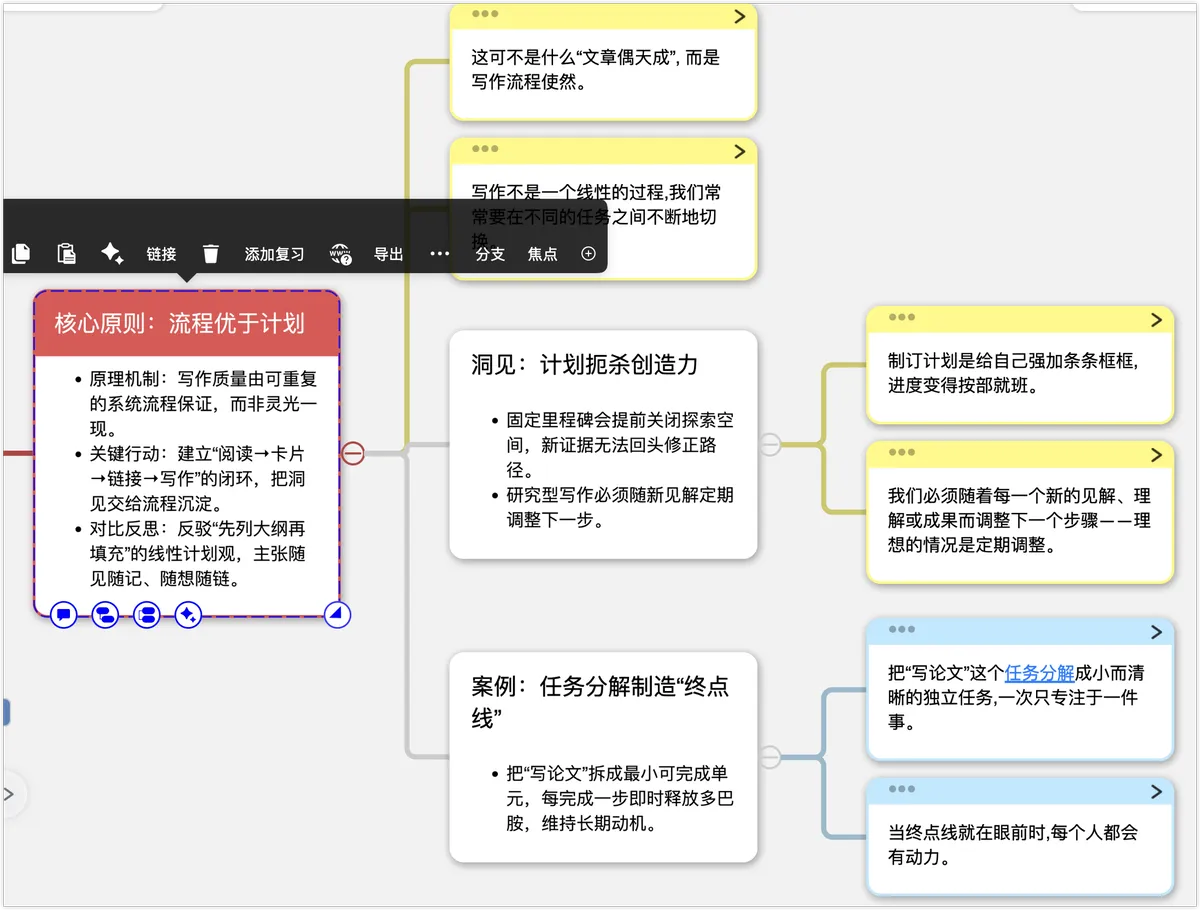Click the add child node icon under the red node
Image resolution: width=1200 pixels, height=910 pixels.
coord(105,615)
